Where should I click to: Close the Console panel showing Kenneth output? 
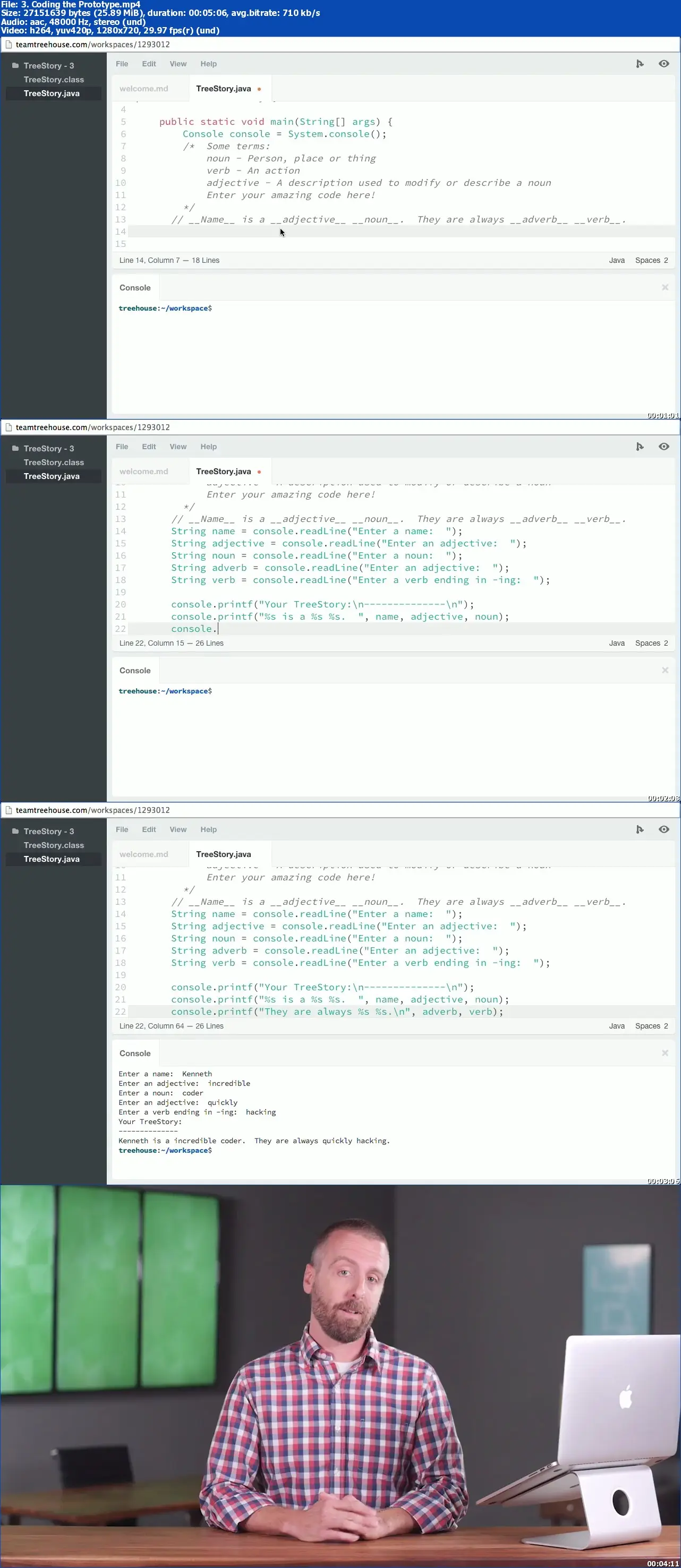(665, 1053)
